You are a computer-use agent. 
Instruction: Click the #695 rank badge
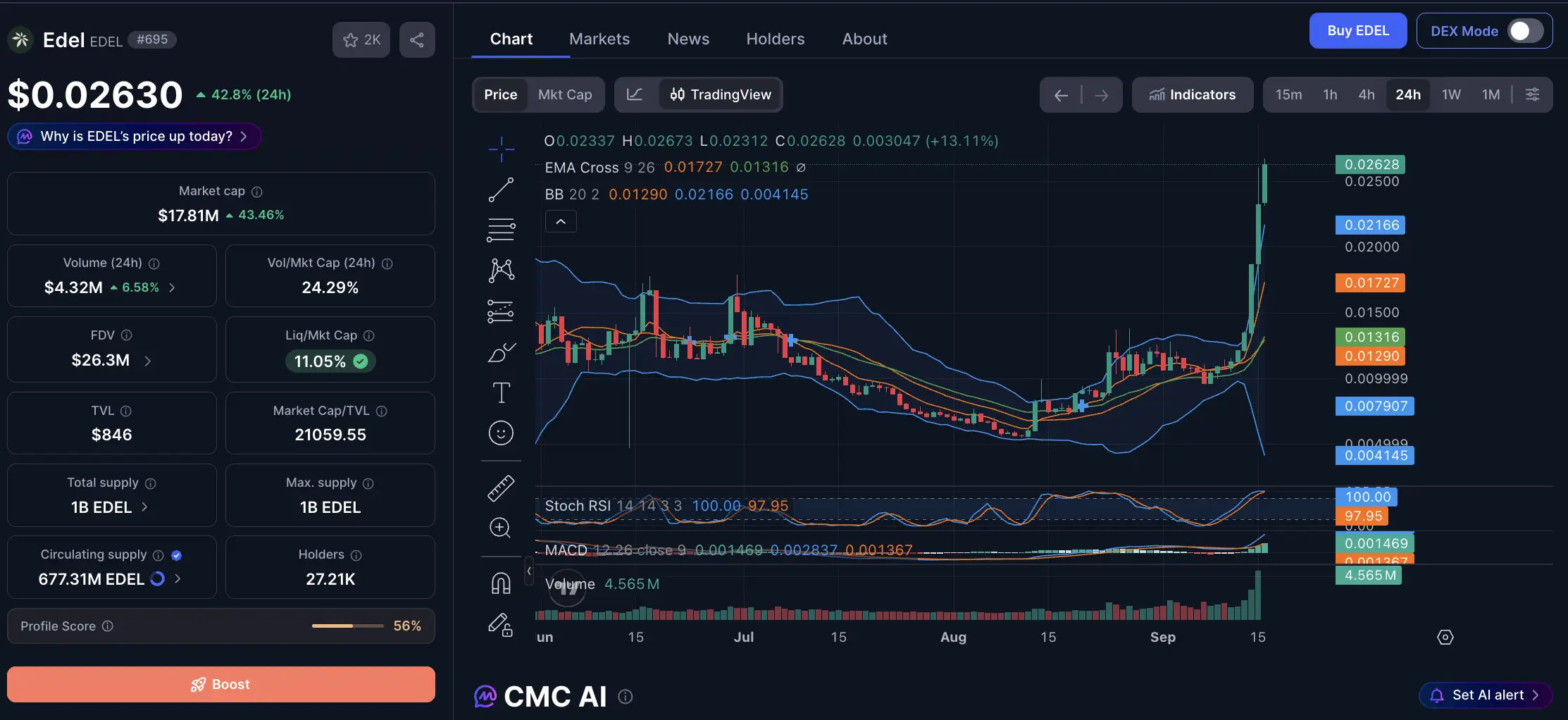click(152, 39)
